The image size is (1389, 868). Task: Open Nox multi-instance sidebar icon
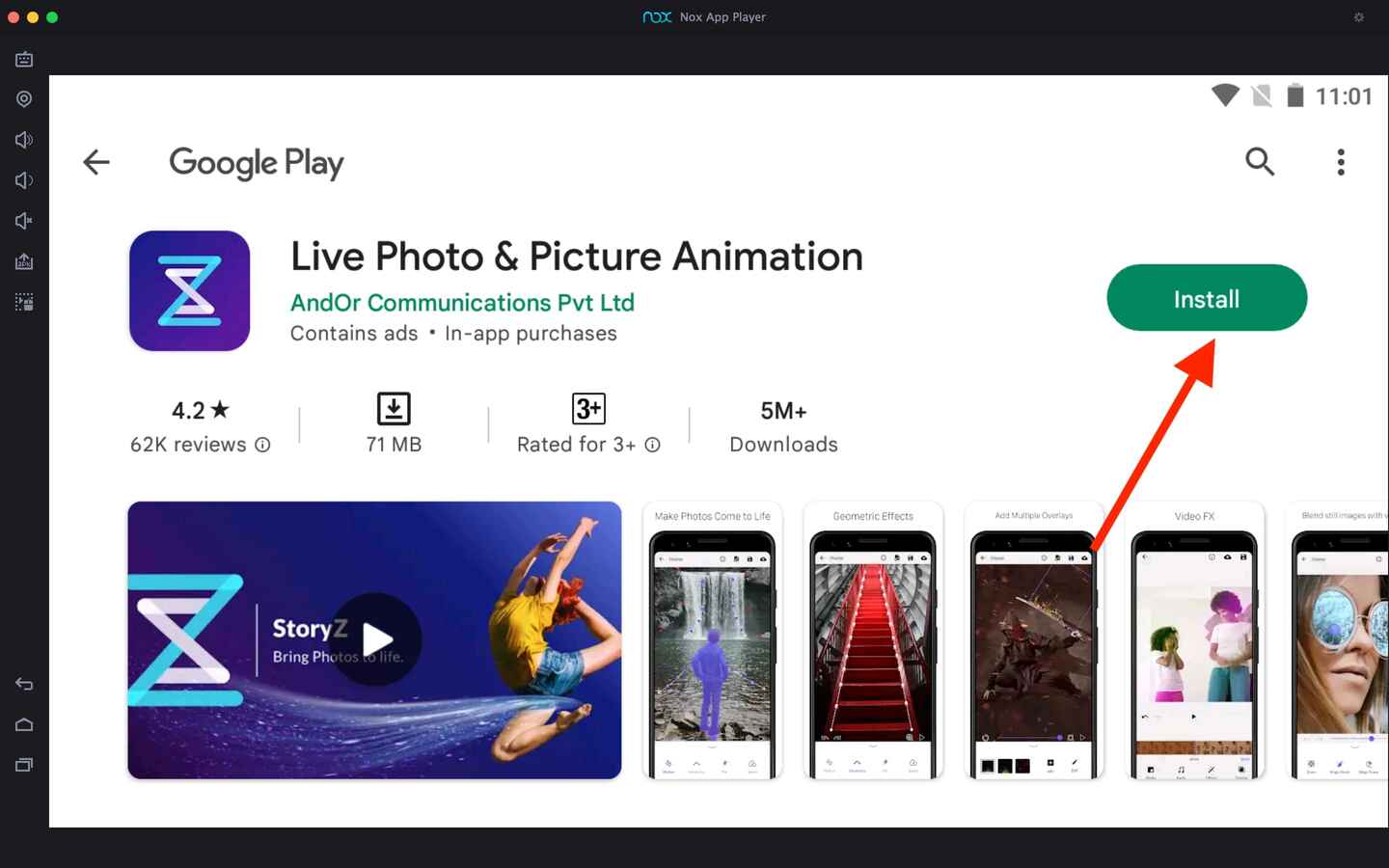pos(24,302)
